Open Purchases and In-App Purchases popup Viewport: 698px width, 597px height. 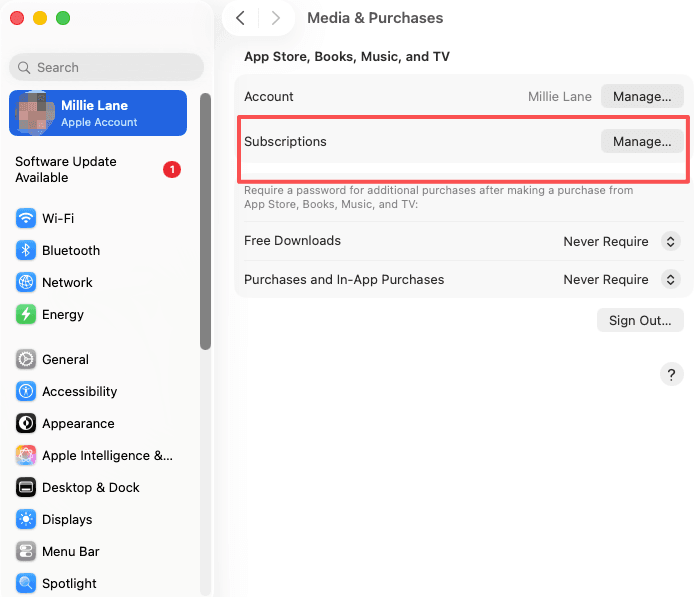[x=621, y=280]
